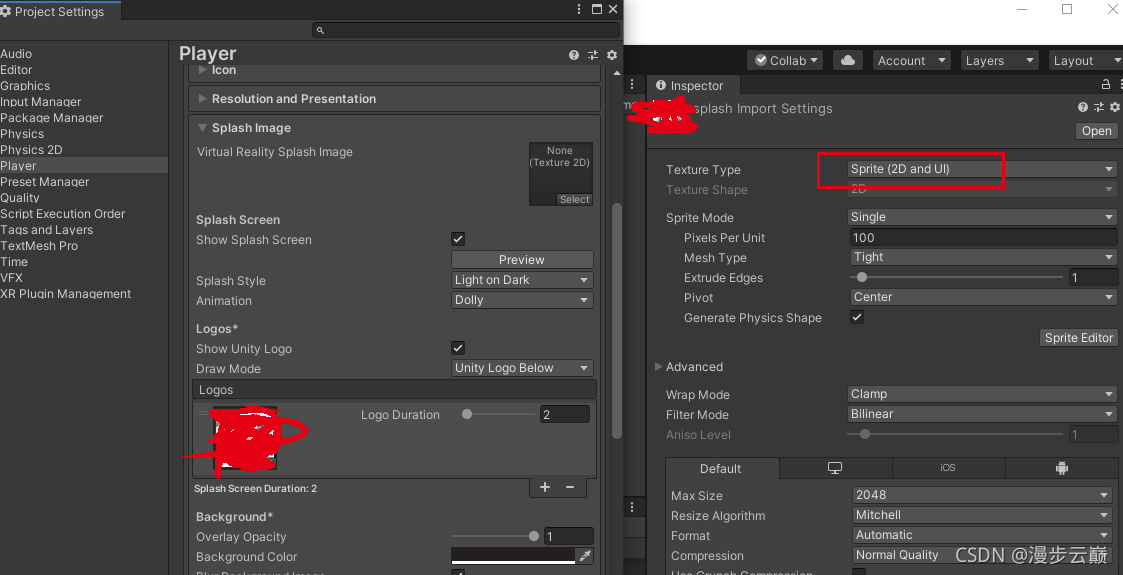This screenshot has width=1123, height=575.
Task: Toggle Show Splash Screen checkbox
Action: (x=458, y=239)
